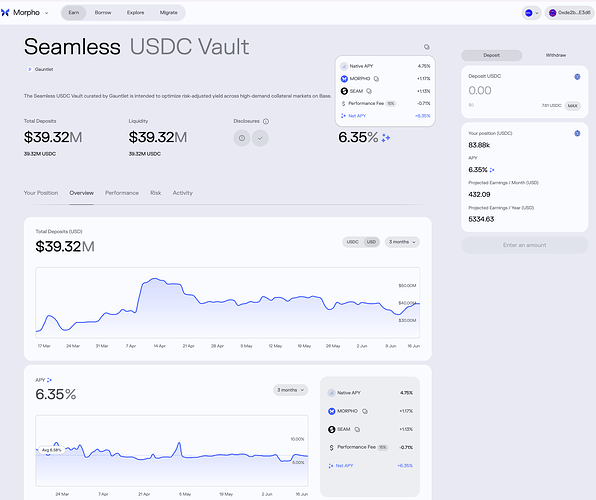Click USDC icon in deposit card

tap(577, 77)
